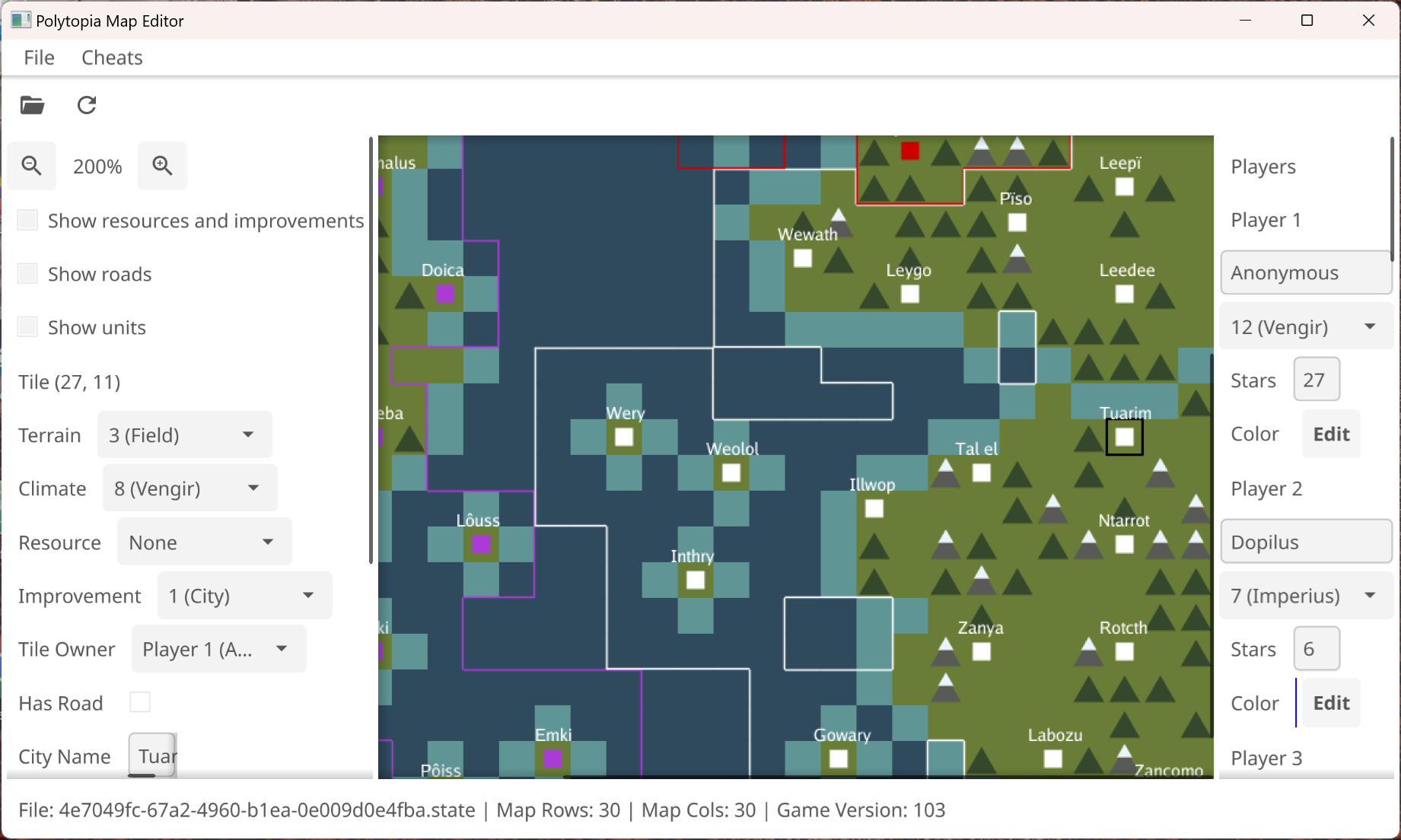Edit Player 1 color
The height and width of the screenshot is (840, 1401).
click(x=1331, y=434)
